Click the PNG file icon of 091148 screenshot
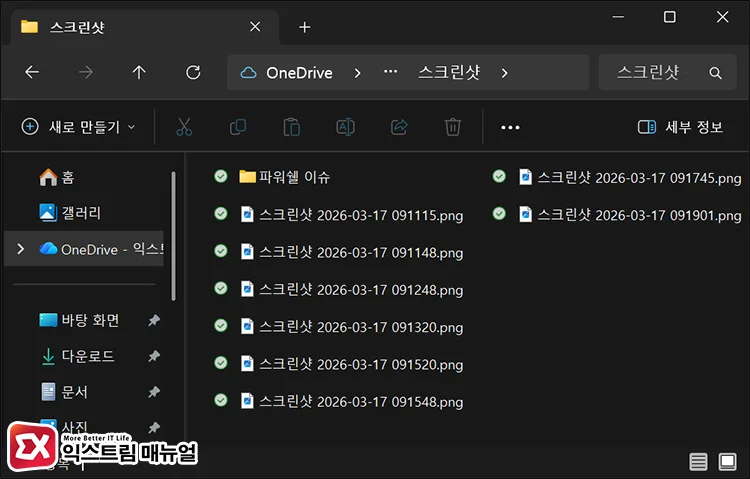This screenshot has height=479, width=750. 247,251
